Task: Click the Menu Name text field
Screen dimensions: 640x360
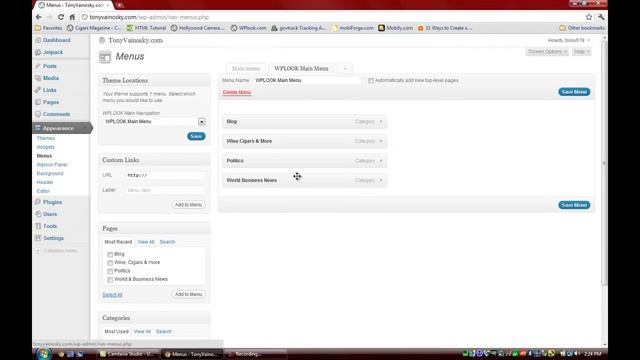Action: point(307,80)
